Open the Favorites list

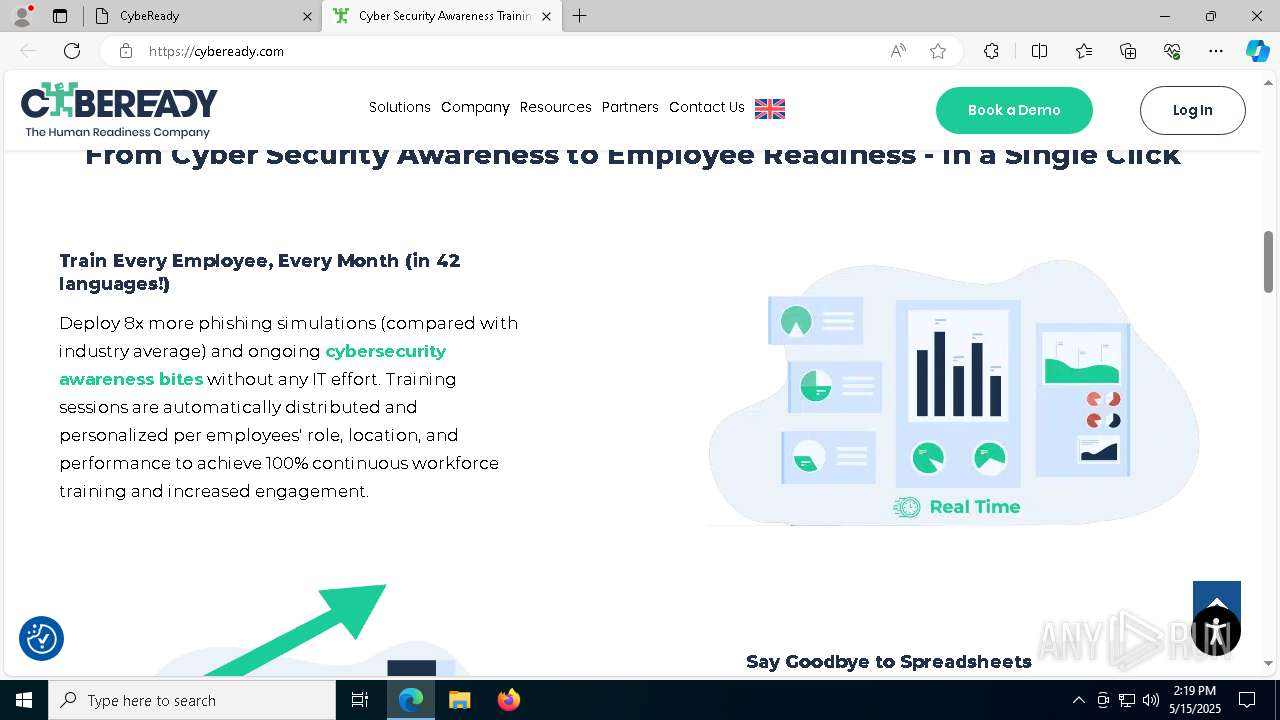1084,51
